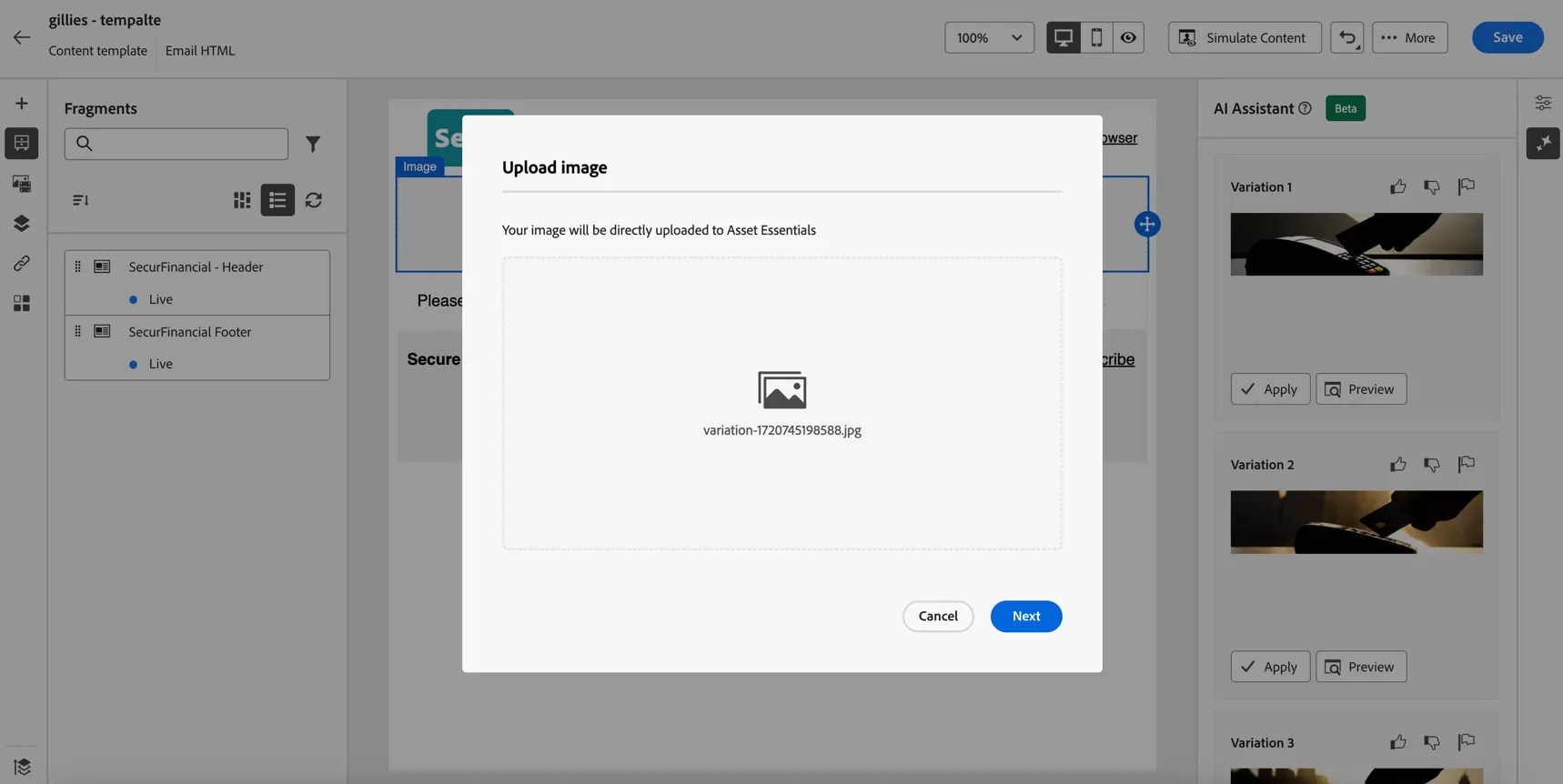Click the undo icon in toolbar
This screenshot has width=1563, height=784.
point(1347,37)
